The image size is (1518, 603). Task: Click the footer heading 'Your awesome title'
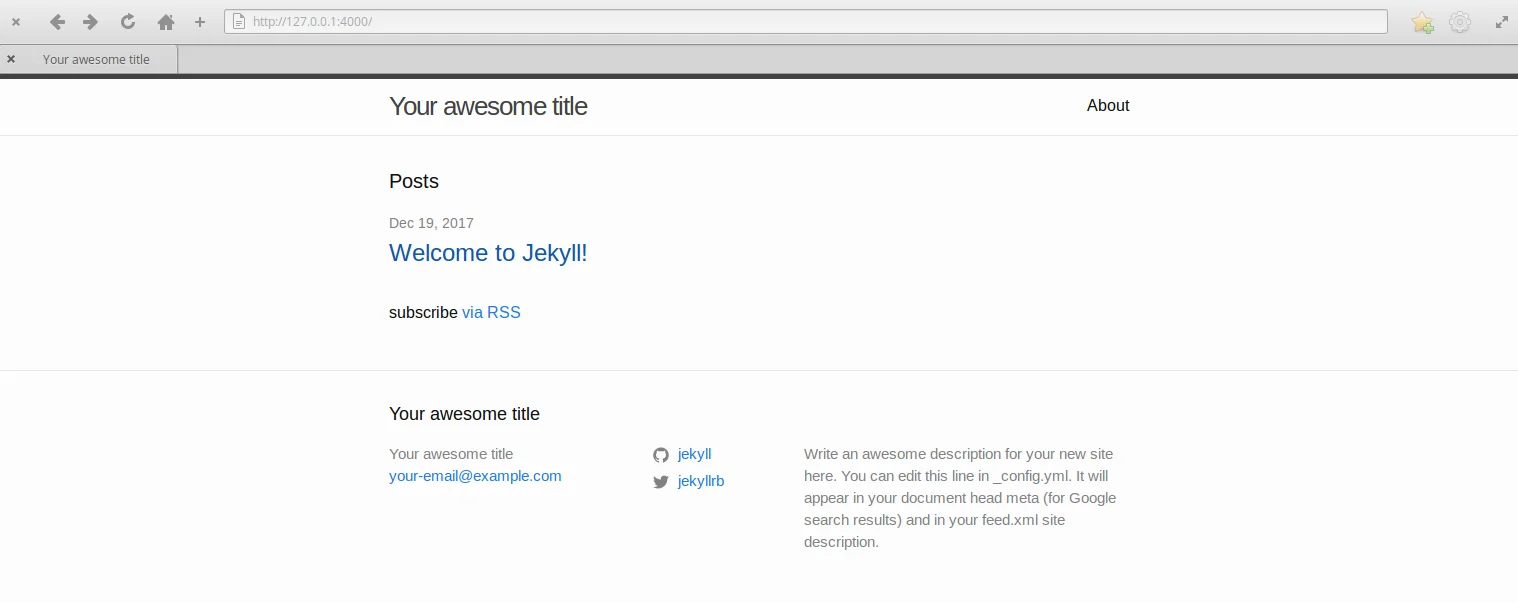464,414
